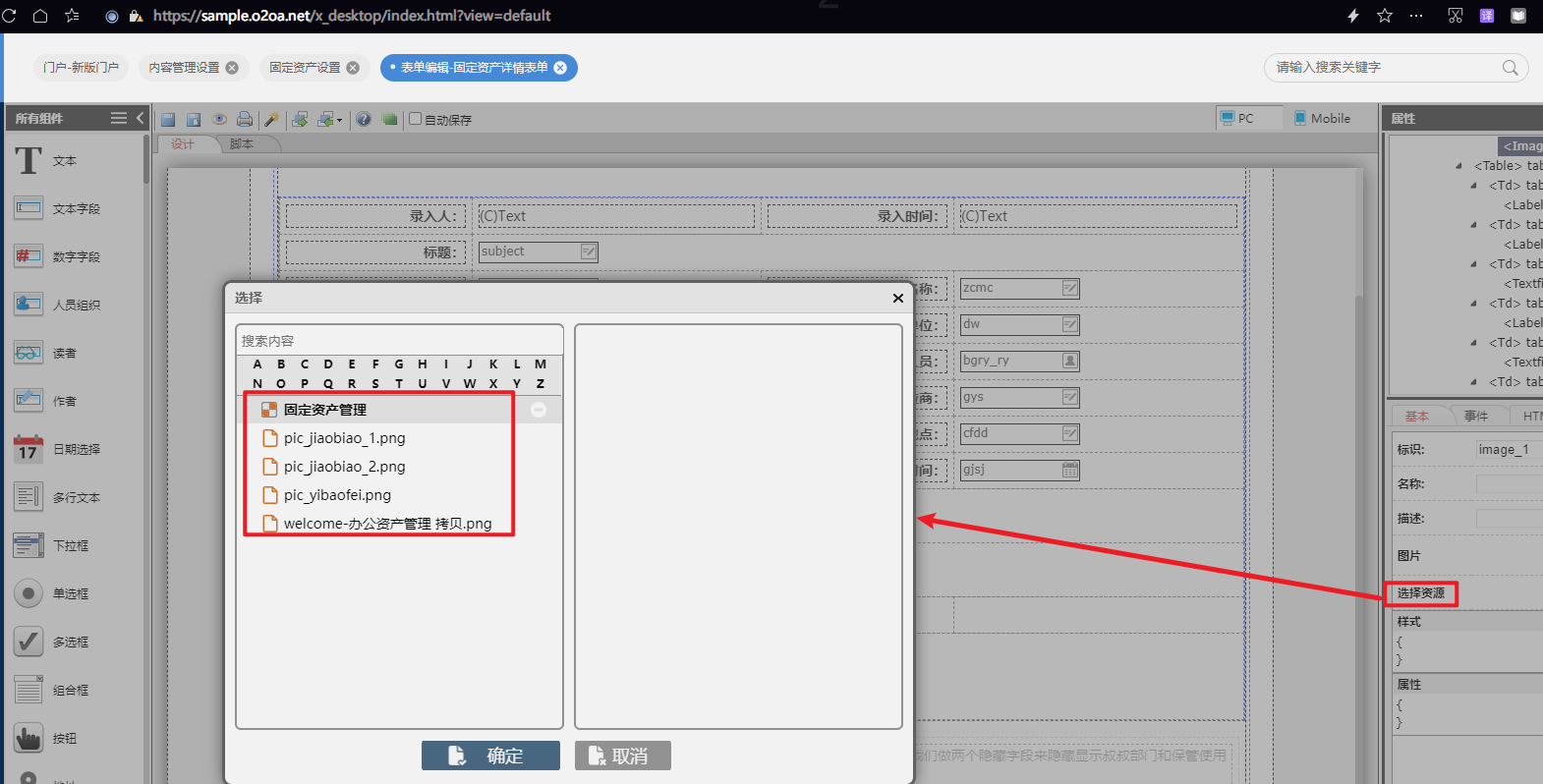The image size is (1543, 784).
Task: Open the gys field selector icon
Action: (1070, 397)
